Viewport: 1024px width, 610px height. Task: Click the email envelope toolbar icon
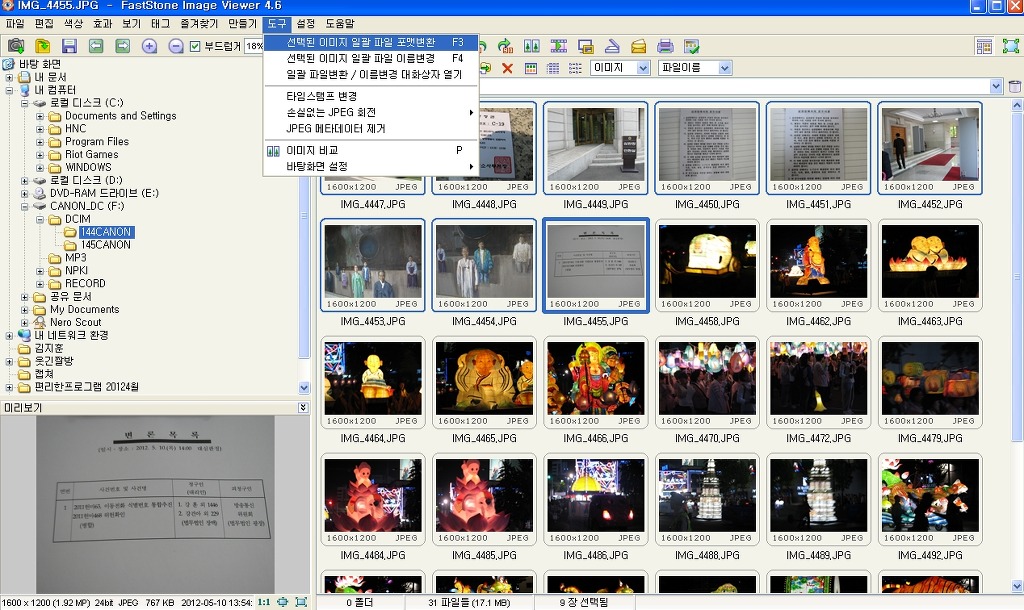[x=638, y=46]
